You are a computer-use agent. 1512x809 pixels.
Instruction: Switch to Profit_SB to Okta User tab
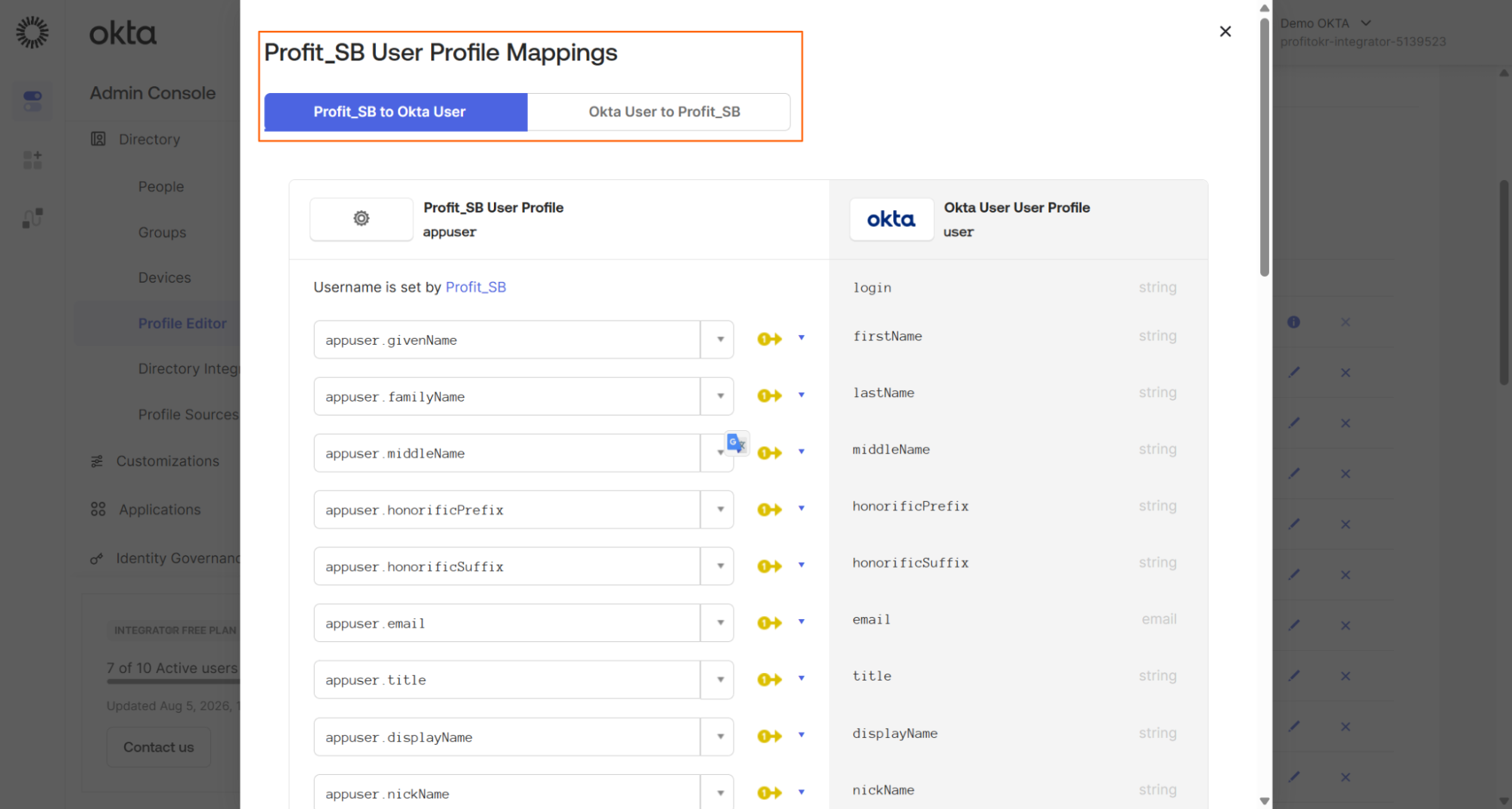(x=396, y=112)
